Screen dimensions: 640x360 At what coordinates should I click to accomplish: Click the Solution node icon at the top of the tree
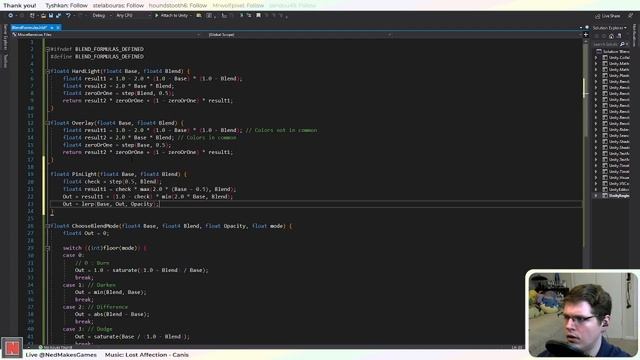coord(599,51)
